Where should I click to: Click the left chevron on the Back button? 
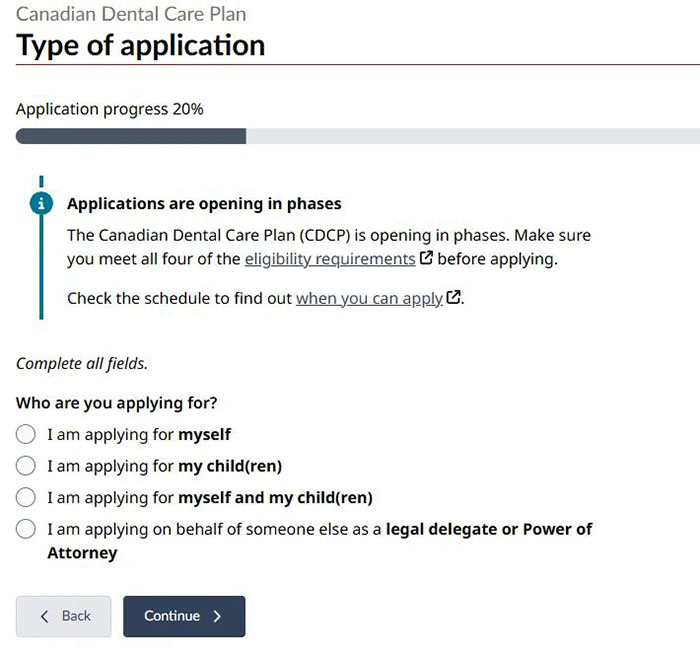coord(44,616)
